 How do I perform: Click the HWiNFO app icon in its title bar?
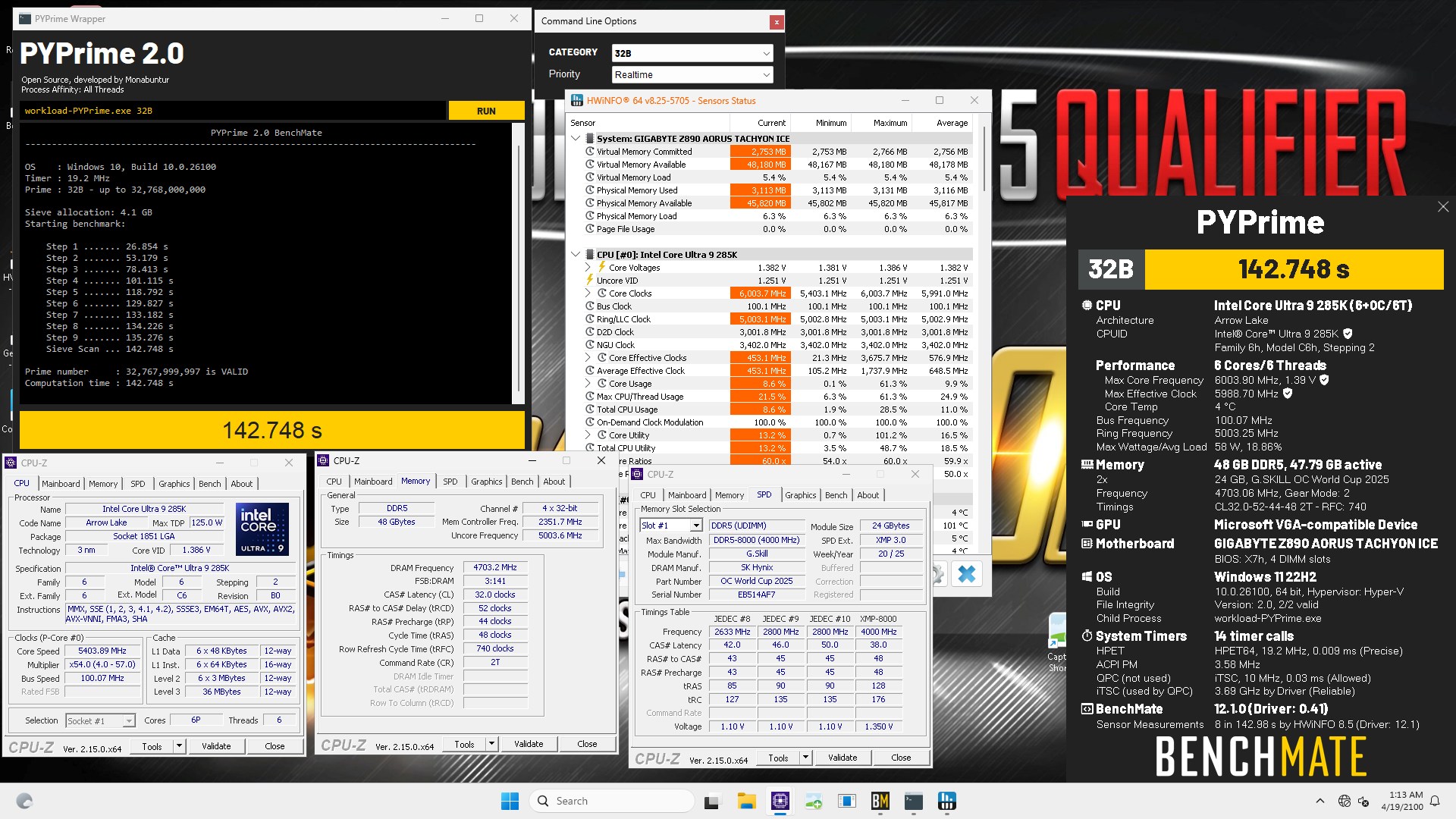577,100
